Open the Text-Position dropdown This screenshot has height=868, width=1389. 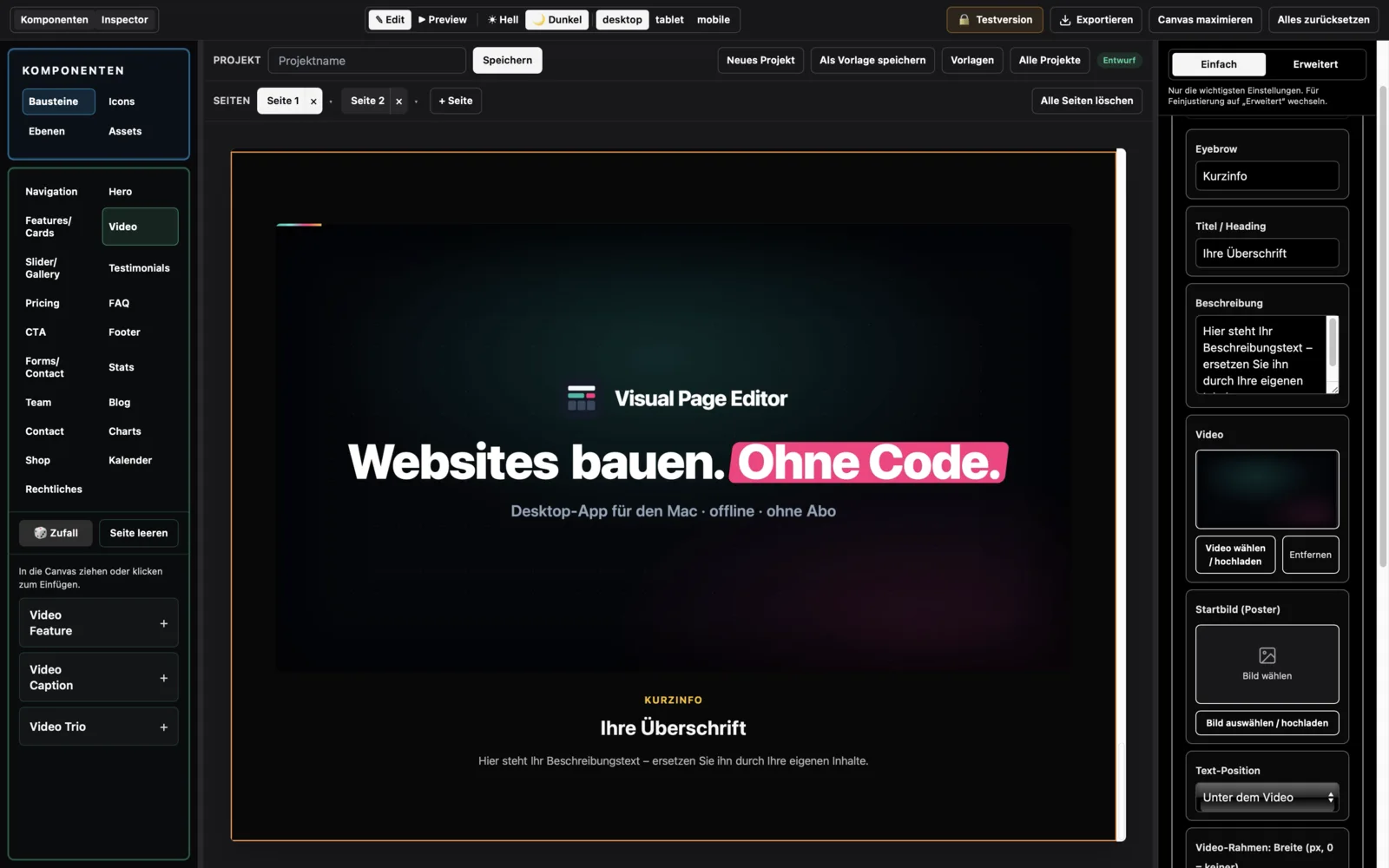(x=1267, y=798)
